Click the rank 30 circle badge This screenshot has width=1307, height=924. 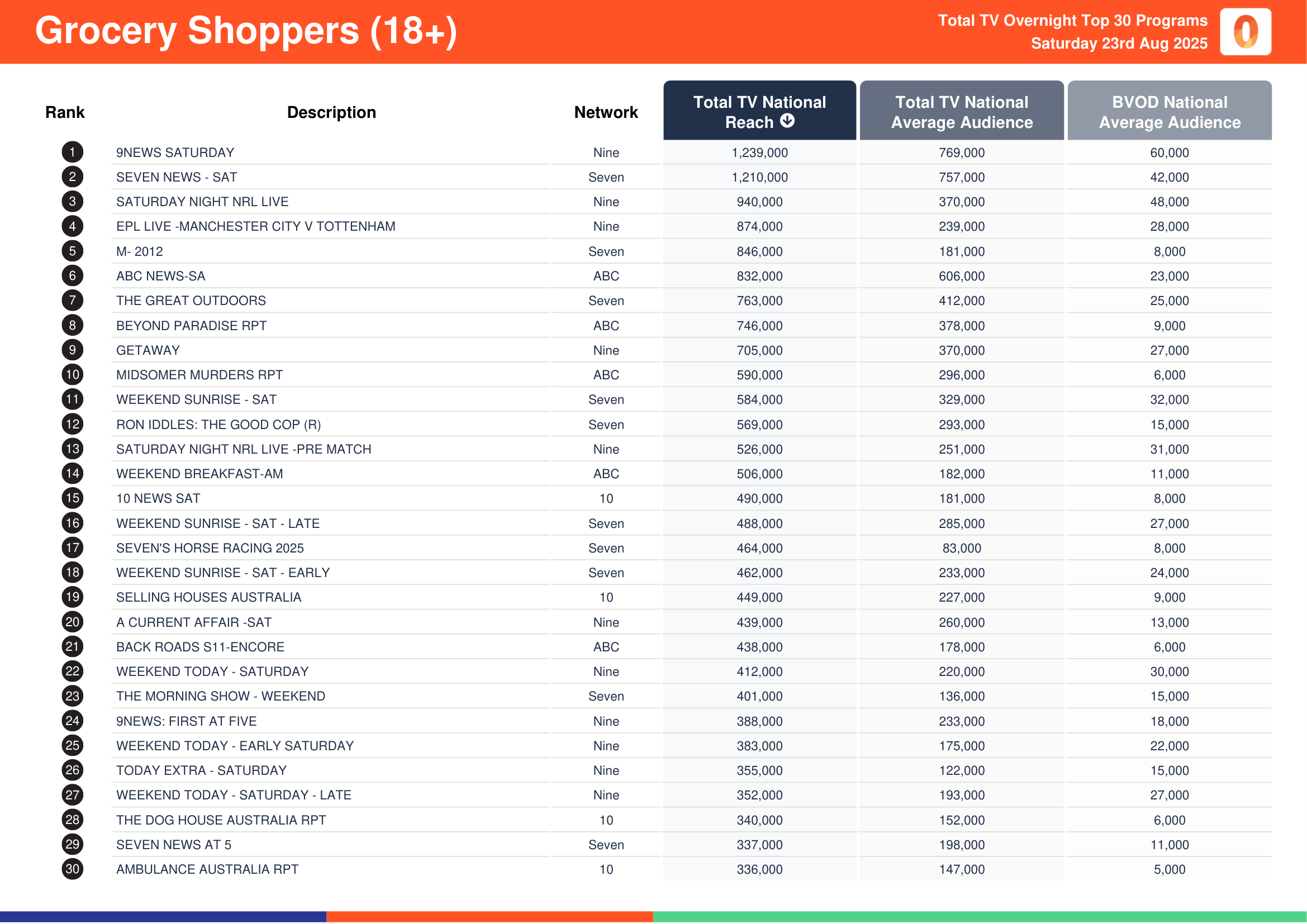coord(72,869)
